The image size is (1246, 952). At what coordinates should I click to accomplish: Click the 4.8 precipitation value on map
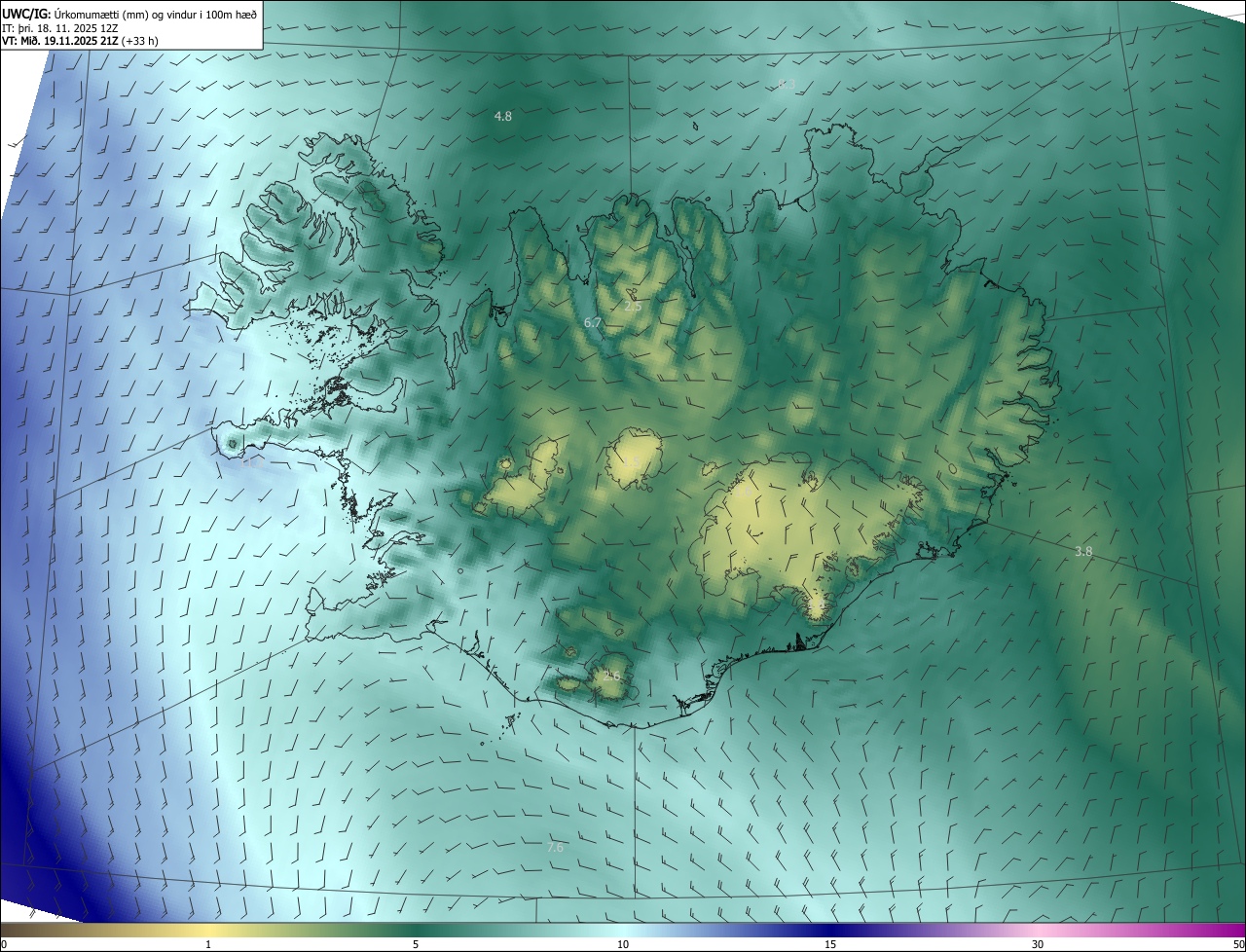pyautogui.click(x=502, y=116)
